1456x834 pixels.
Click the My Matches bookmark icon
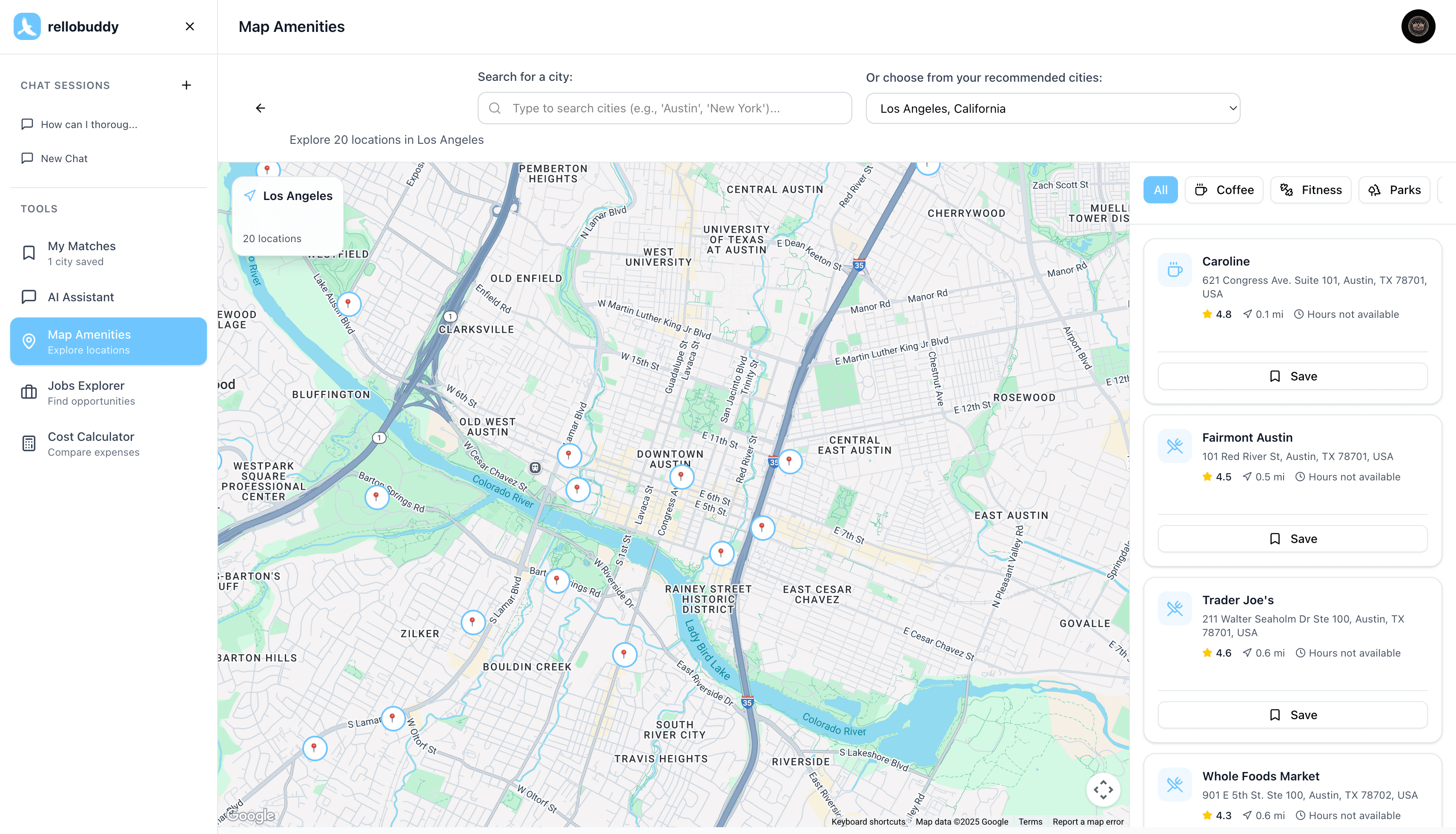29,253
